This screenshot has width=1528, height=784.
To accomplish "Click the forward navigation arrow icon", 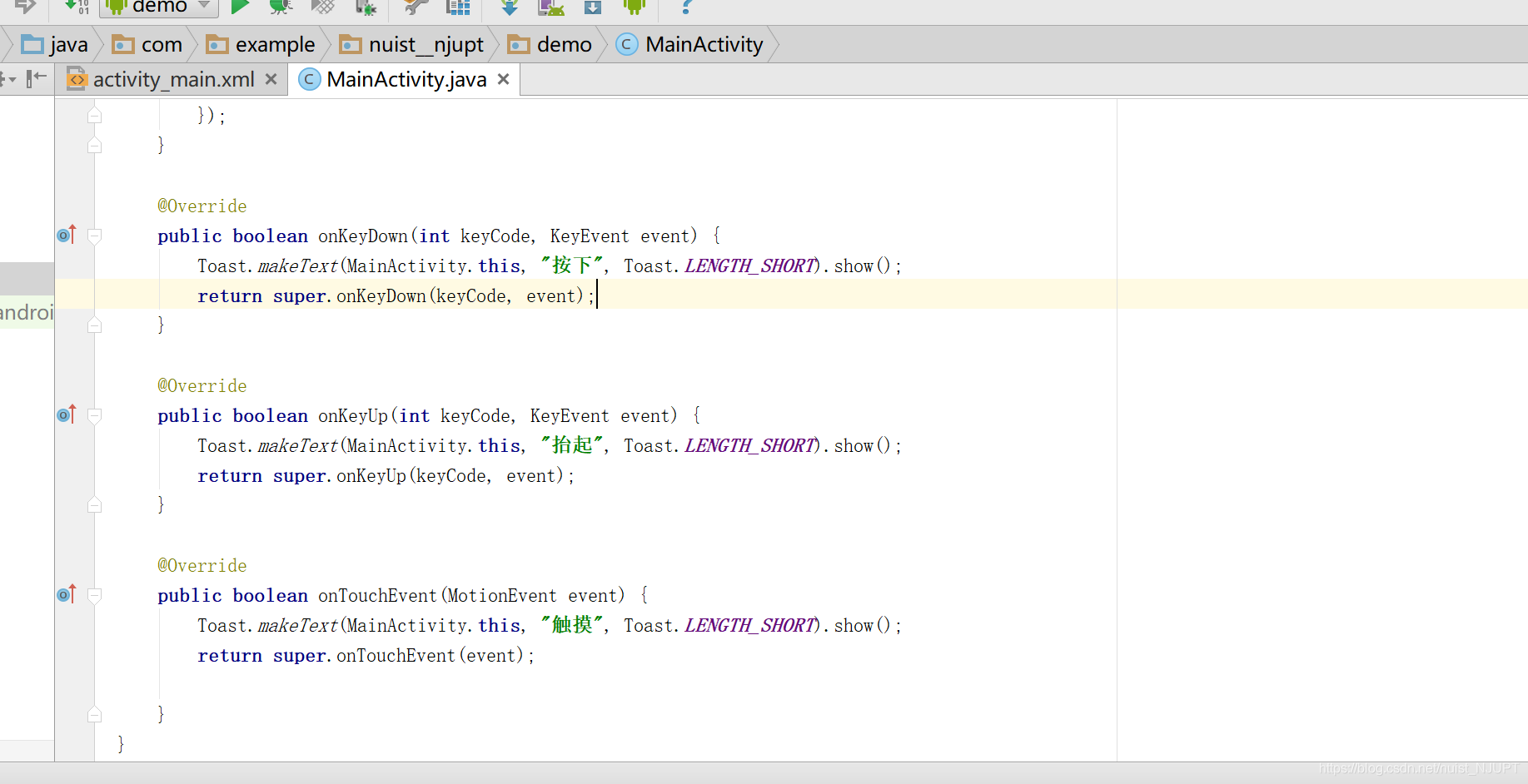I will 26,7.
